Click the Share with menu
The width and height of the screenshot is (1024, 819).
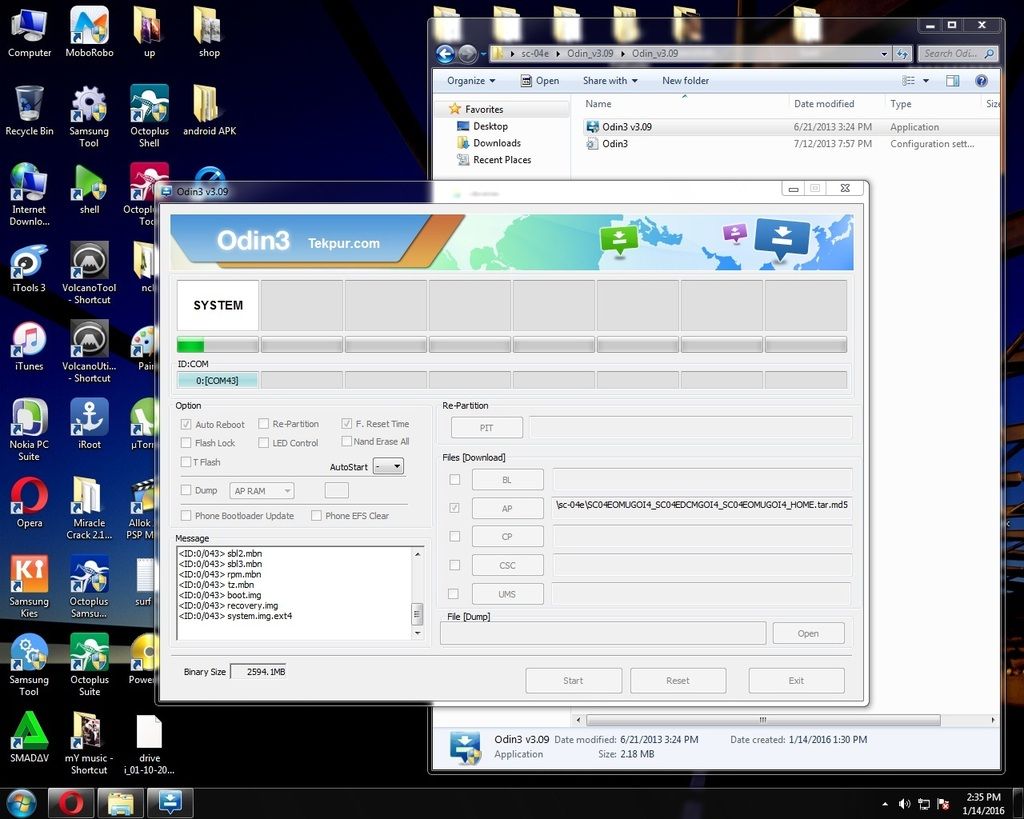coord(610,81)
